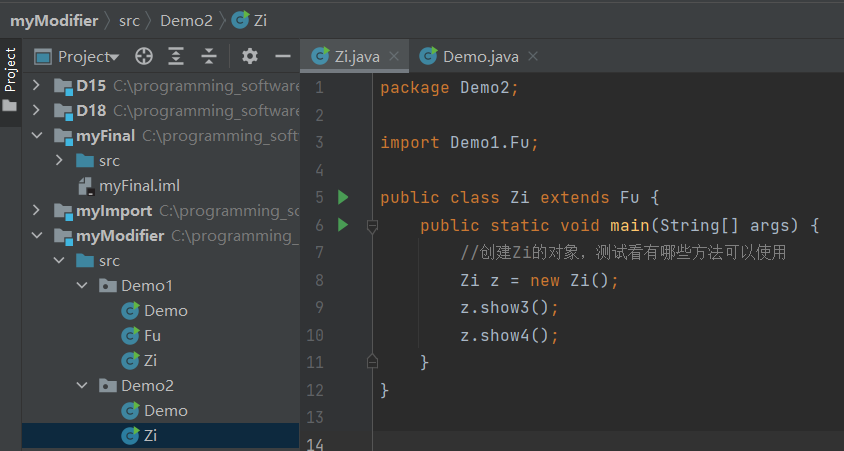Click 'z.show3();' on line 9

509,307
